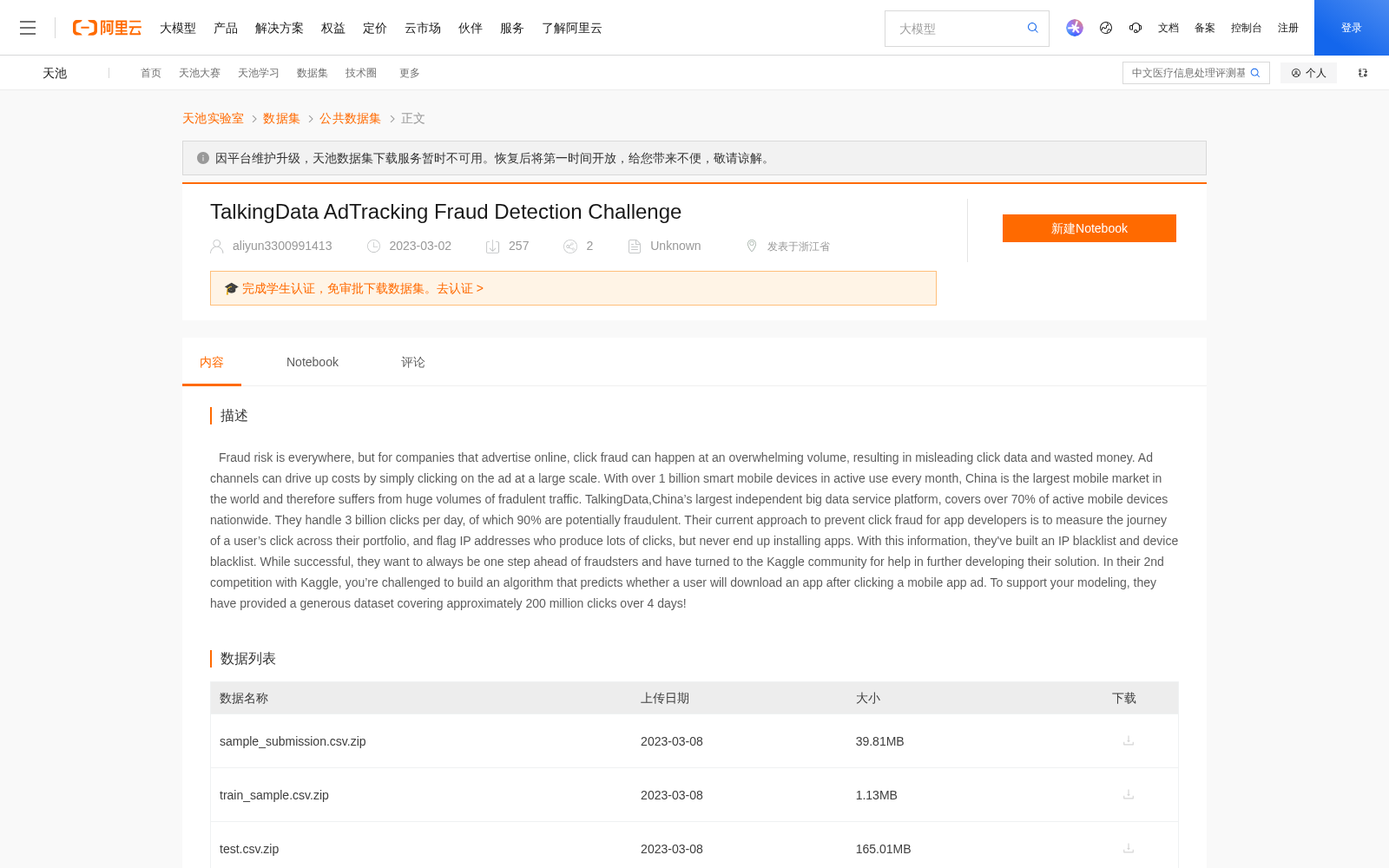Screen dimensions: 1389x868
Task: Open the 产品 top navigation menu
Action: [226, 28]
